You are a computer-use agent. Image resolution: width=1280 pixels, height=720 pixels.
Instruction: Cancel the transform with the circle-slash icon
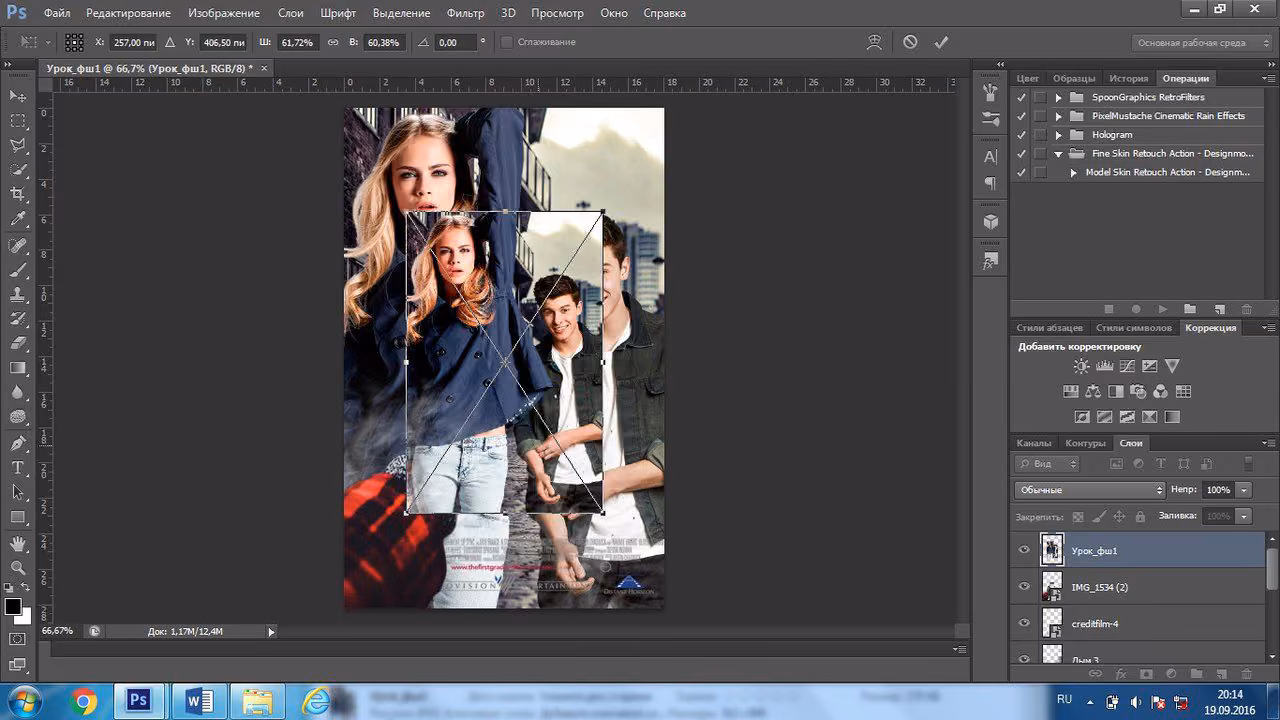click(x=910, y=42)
